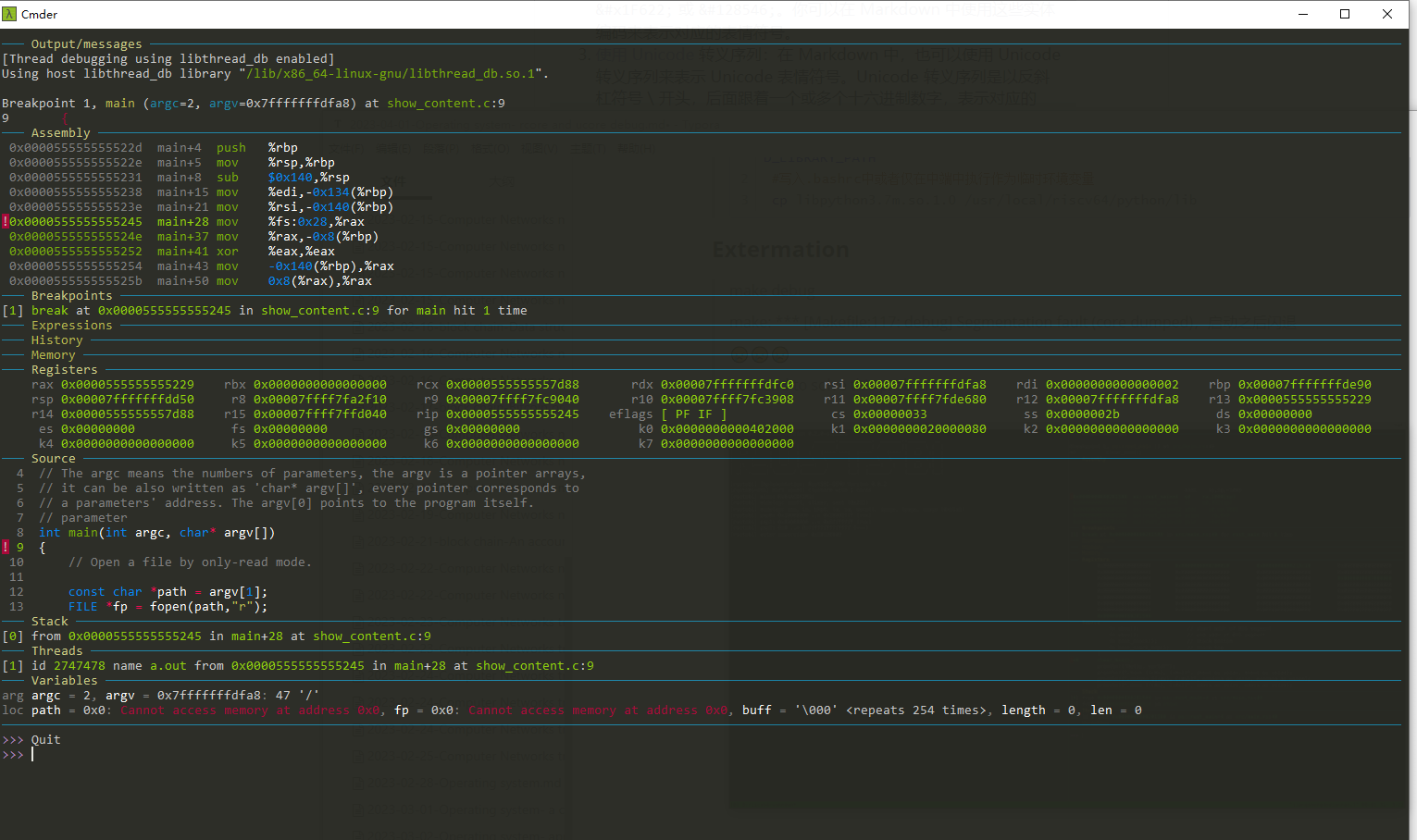
Task: Click the active prompt input cursor
Action: (32, 755)
